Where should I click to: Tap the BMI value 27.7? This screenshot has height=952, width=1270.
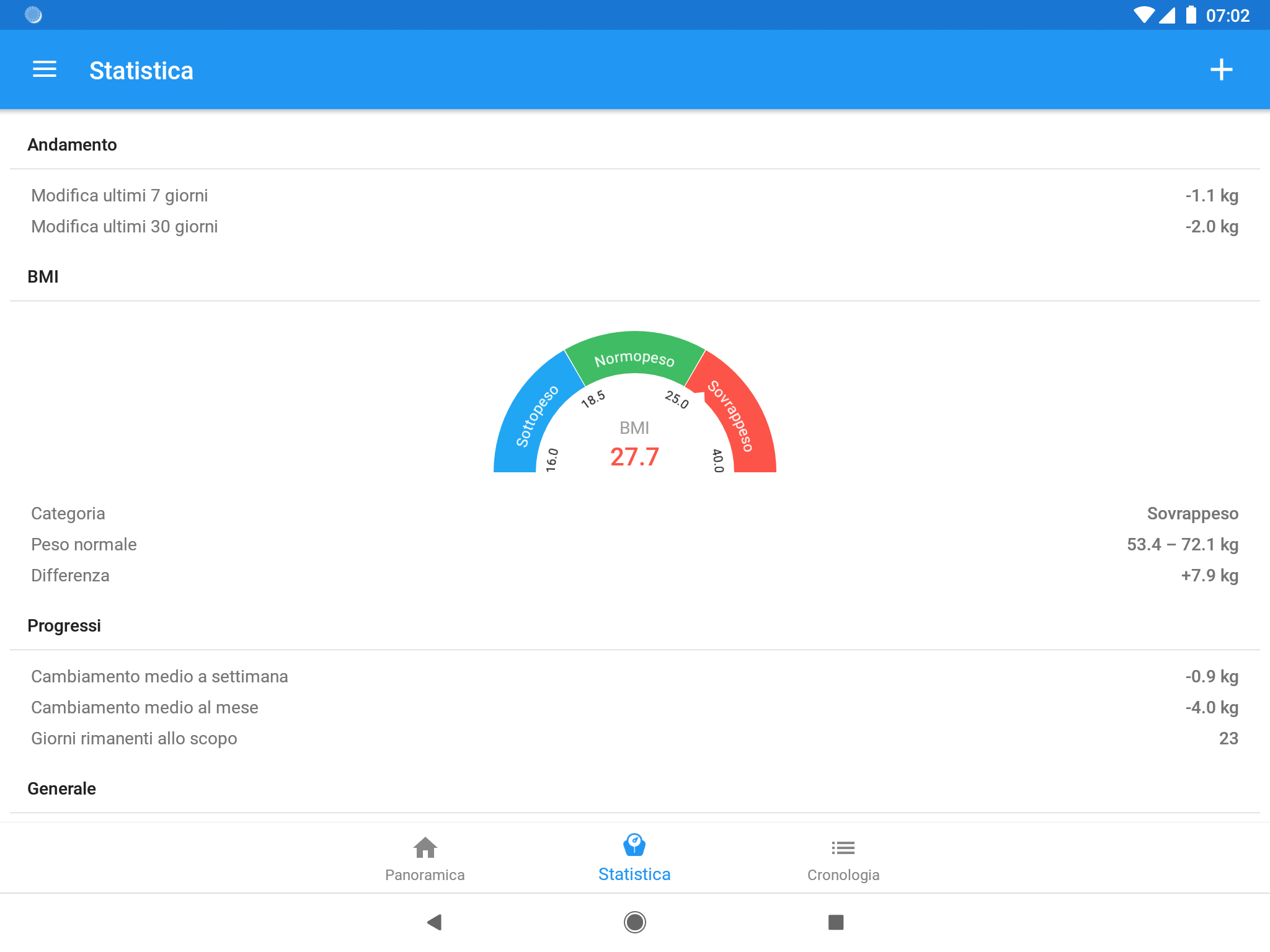634,457
